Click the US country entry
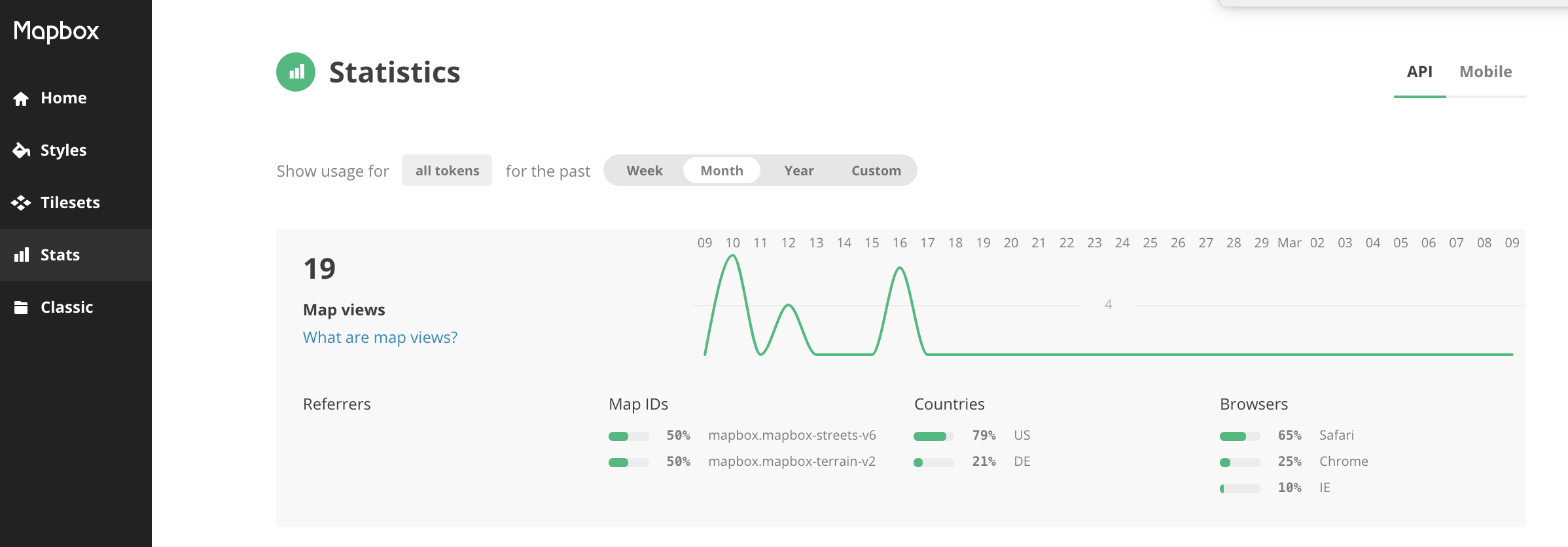 click(x=1022, y=435)
